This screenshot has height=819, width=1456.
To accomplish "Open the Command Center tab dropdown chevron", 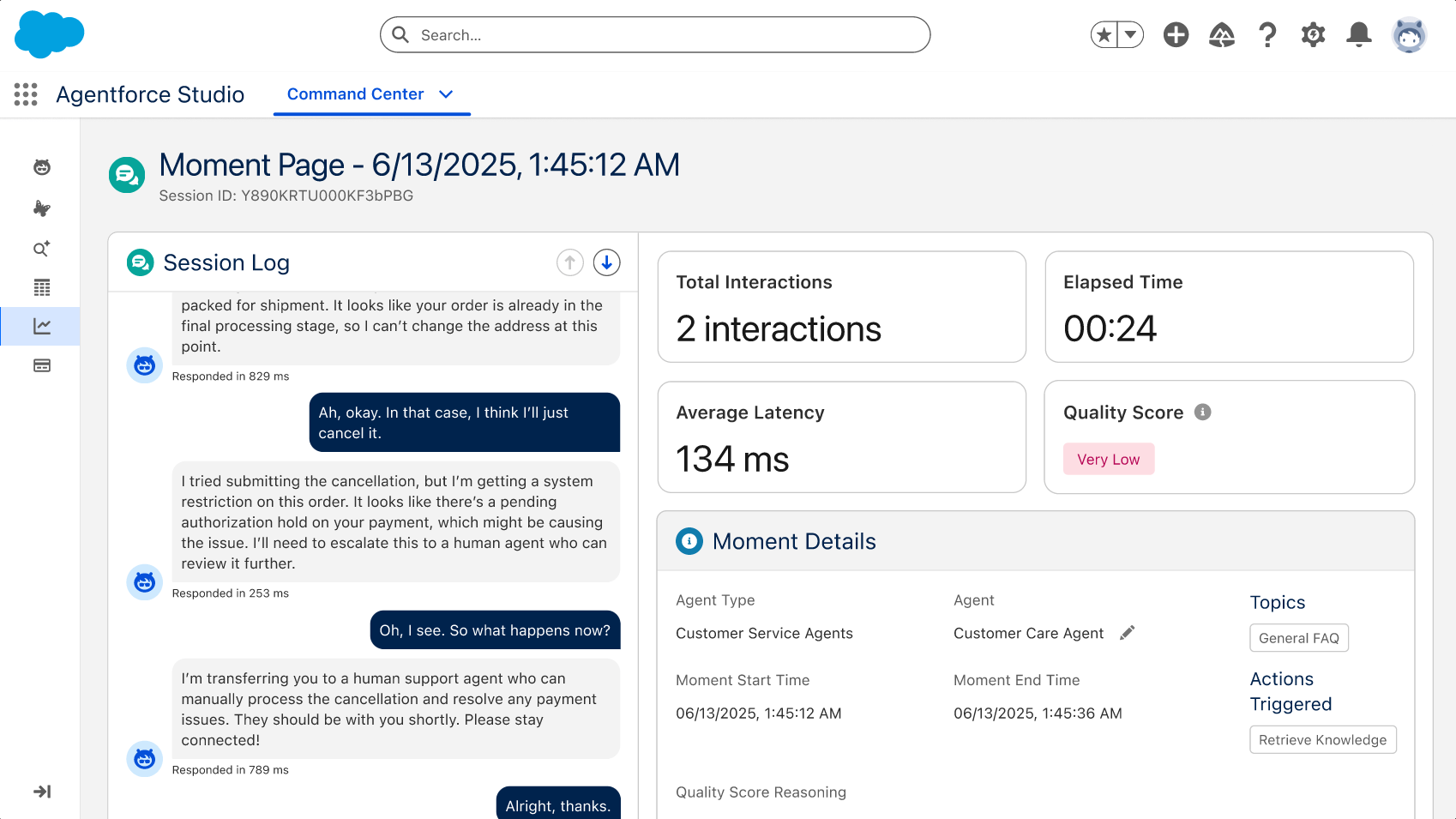I will point(446,94).
